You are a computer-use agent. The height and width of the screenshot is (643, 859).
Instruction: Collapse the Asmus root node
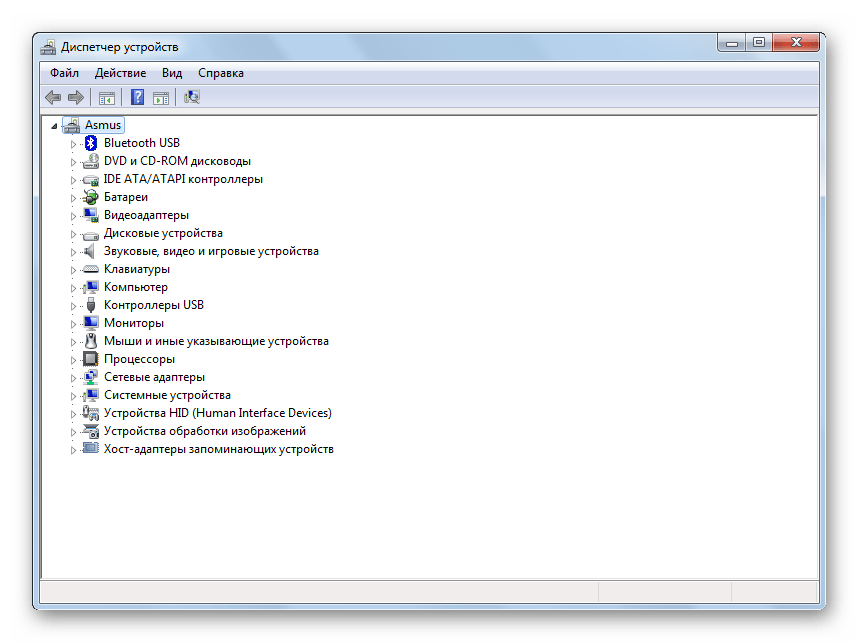click(53, 126)
